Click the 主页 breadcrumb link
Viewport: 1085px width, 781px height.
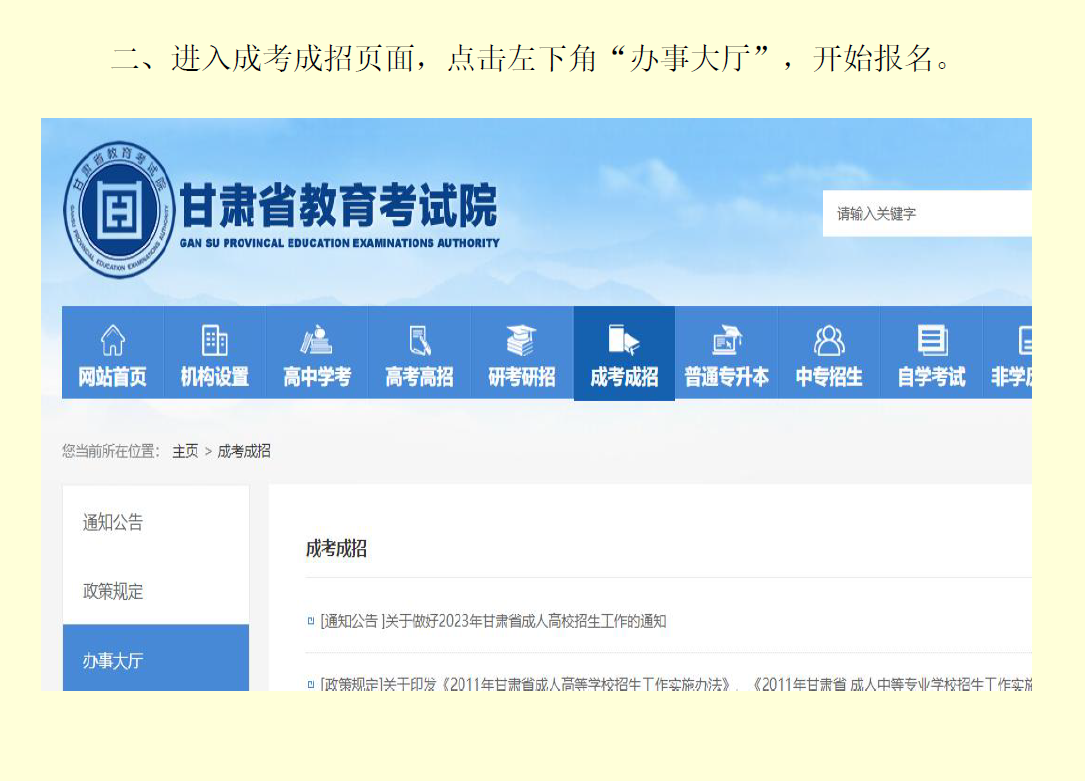[x=185, y=451]
